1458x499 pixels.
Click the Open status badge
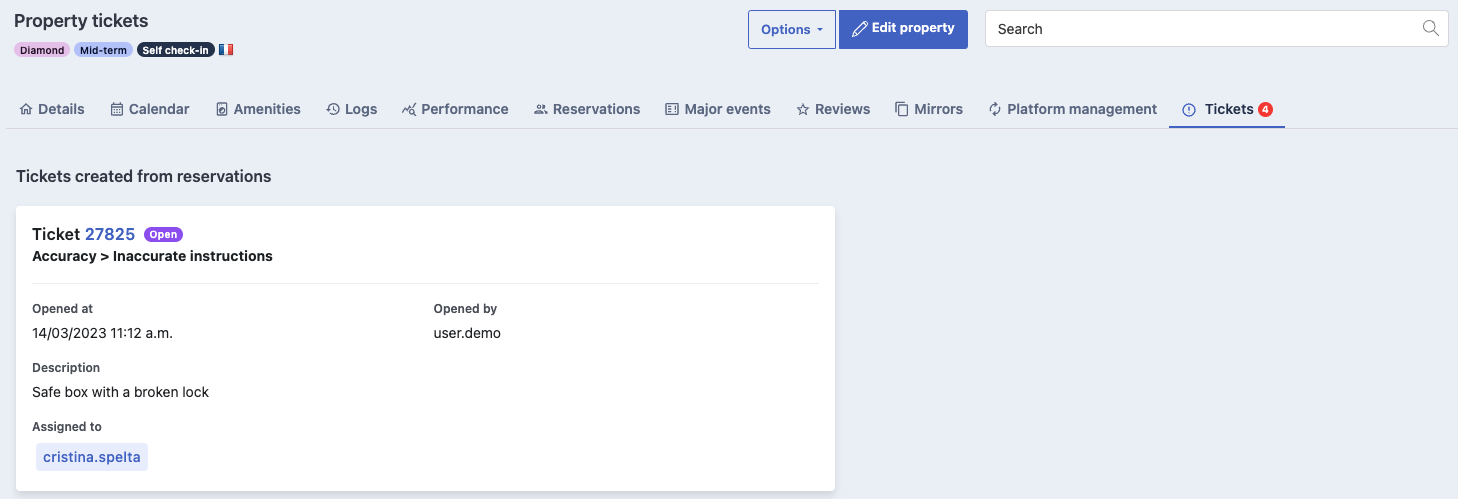click(x=163, y=235)
